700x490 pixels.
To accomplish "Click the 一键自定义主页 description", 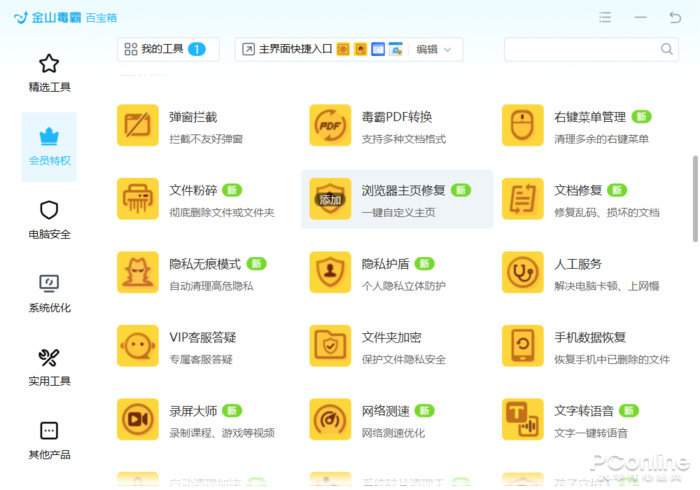I will [398, 213].
